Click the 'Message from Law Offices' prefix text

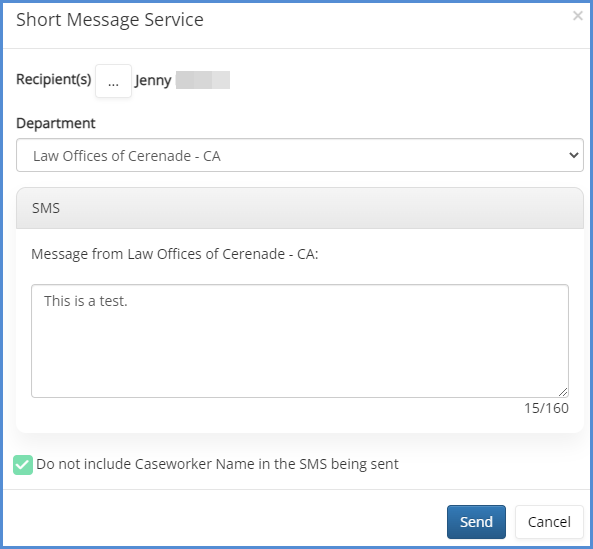point(175,254)
